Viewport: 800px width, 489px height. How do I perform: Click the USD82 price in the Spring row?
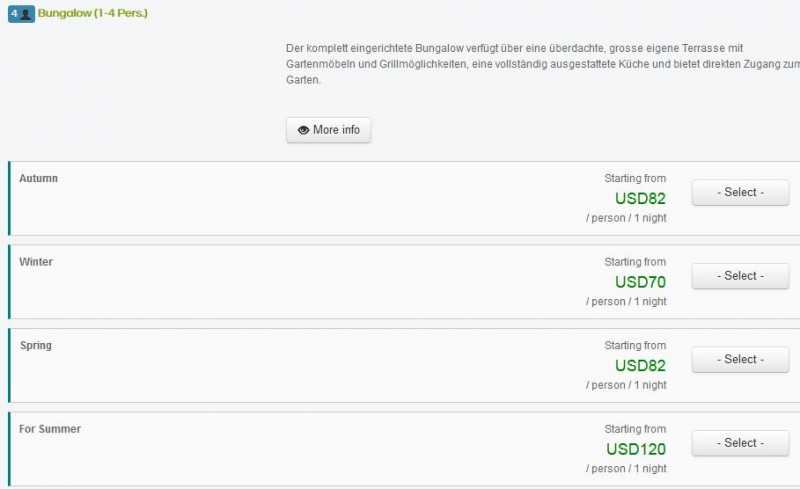coord(640,365)
